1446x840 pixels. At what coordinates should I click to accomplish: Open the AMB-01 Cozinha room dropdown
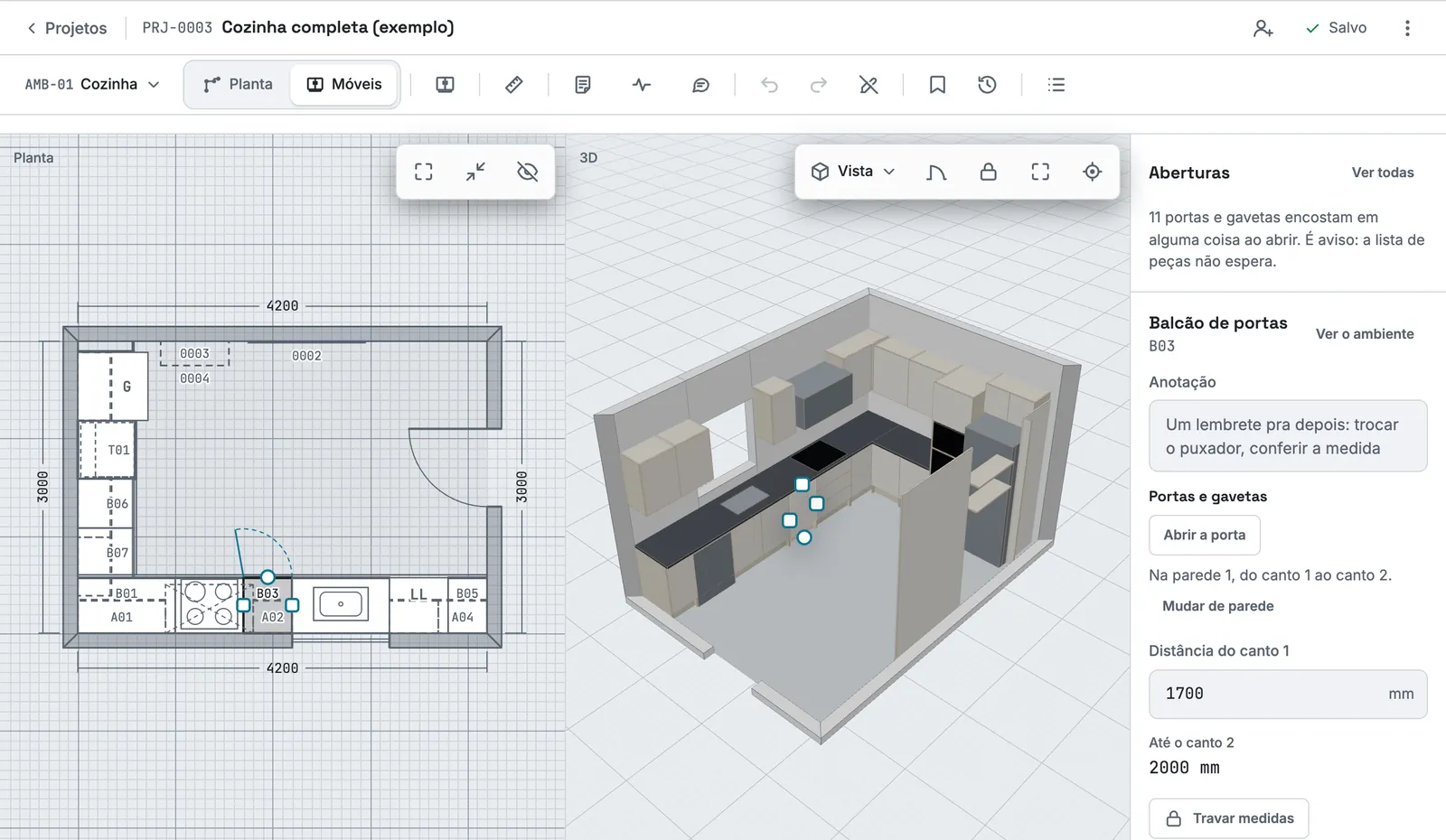pyautogui.click(x=92, y=84)
